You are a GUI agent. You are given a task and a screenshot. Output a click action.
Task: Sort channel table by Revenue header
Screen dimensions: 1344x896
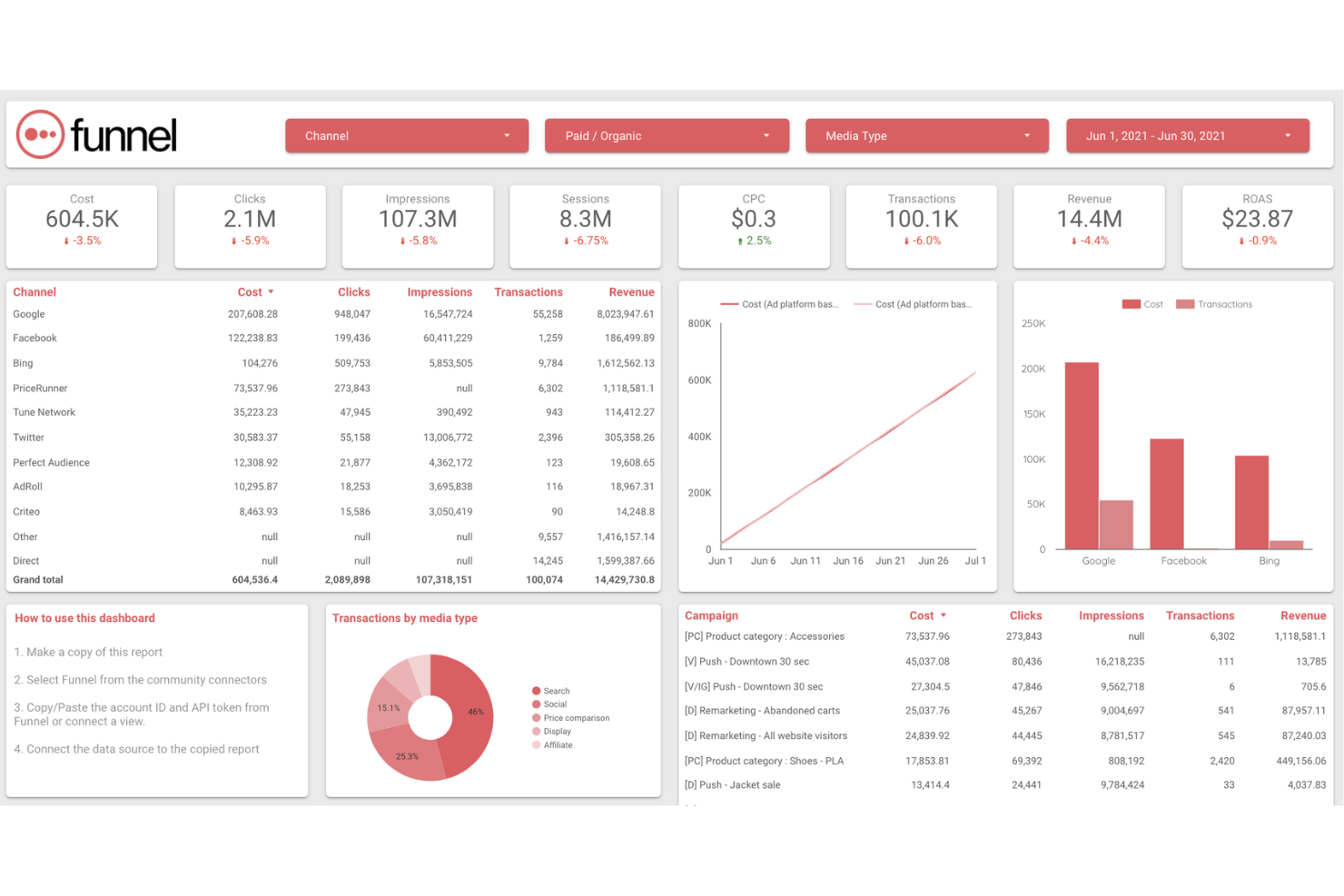[631, 292]
